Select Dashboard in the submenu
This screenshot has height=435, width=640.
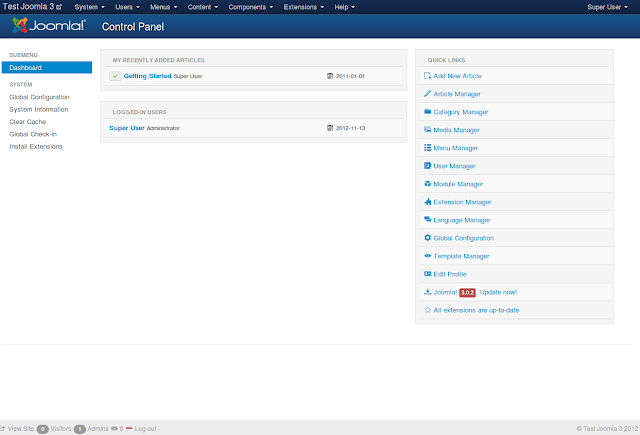pos(47,68)
